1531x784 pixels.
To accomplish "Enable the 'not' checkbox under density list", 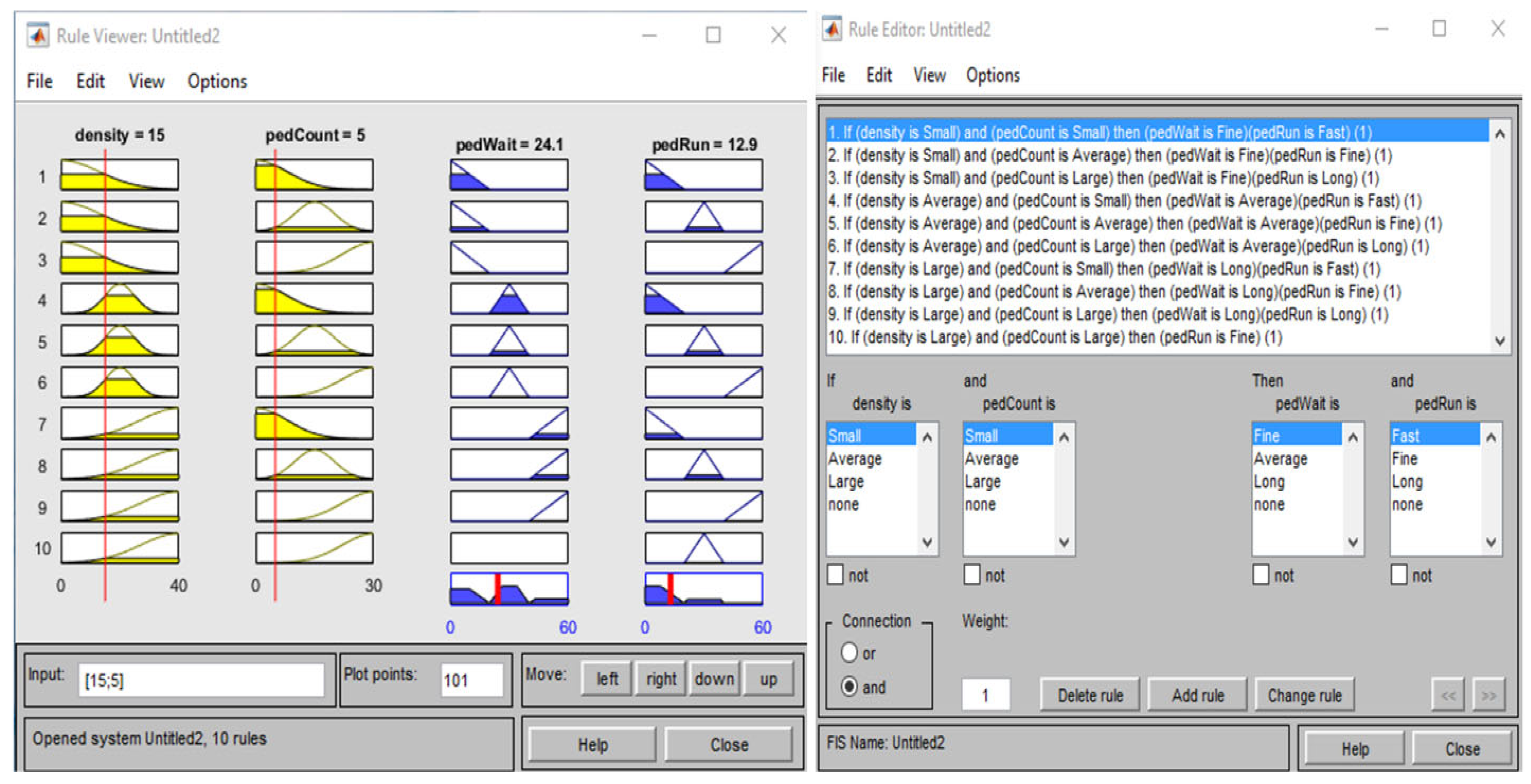I will pos(835,574).
